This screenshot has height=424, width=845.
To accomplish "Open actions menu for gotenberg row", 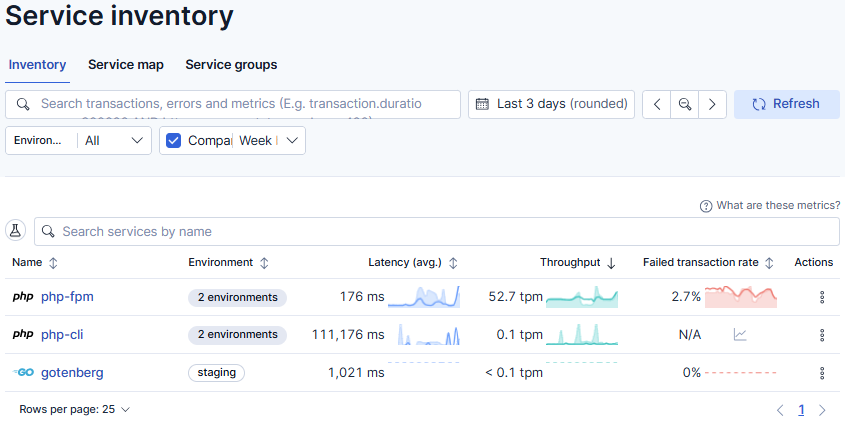I will 822,372.
